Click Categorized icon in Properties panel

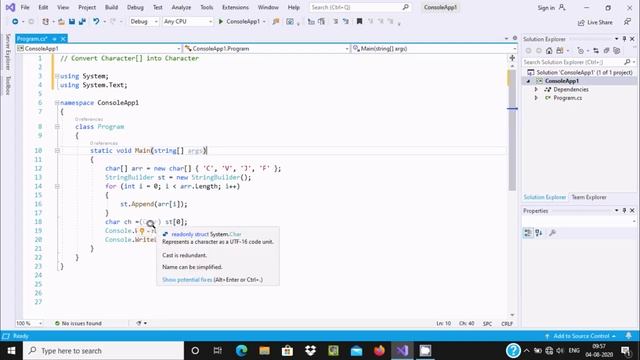coord(528,233)
